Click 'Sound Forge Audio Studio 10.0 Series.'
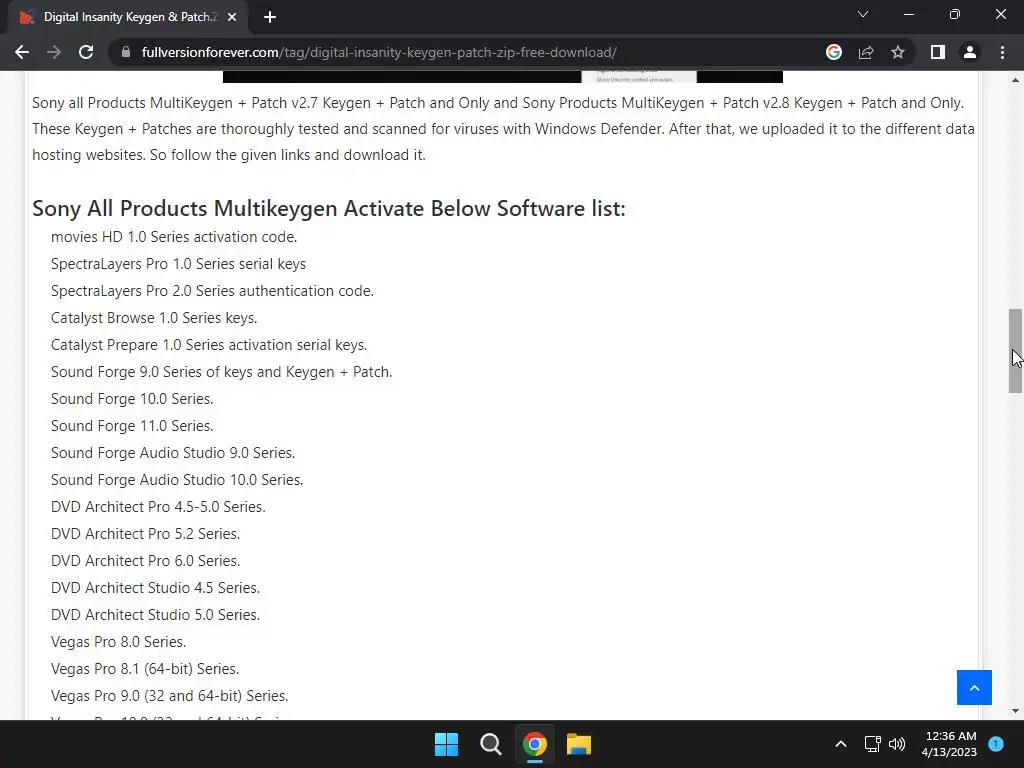Viewport: 1024px width, 768px height. click(177, 480)
